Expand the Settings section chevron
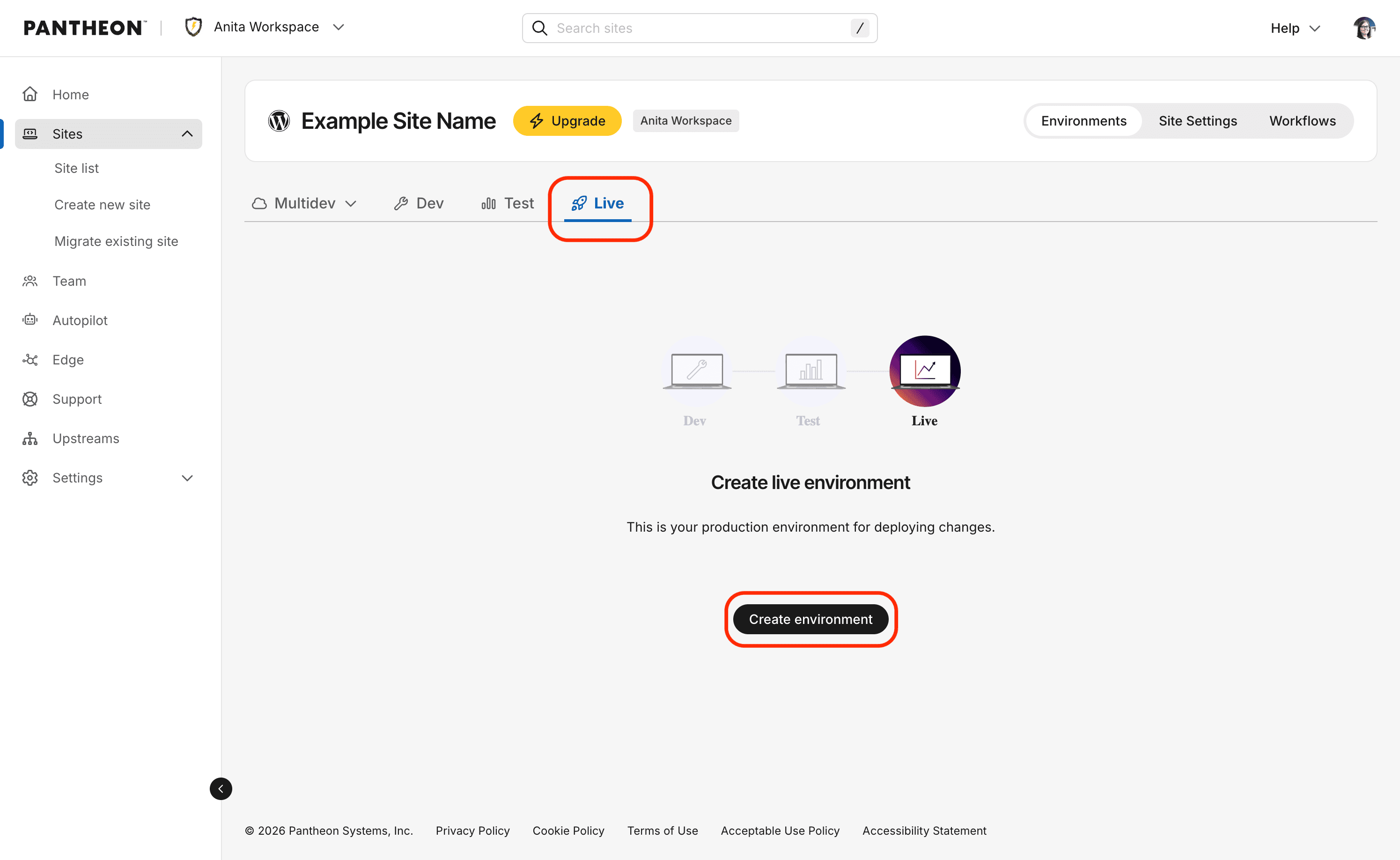 tap(187, 478)
